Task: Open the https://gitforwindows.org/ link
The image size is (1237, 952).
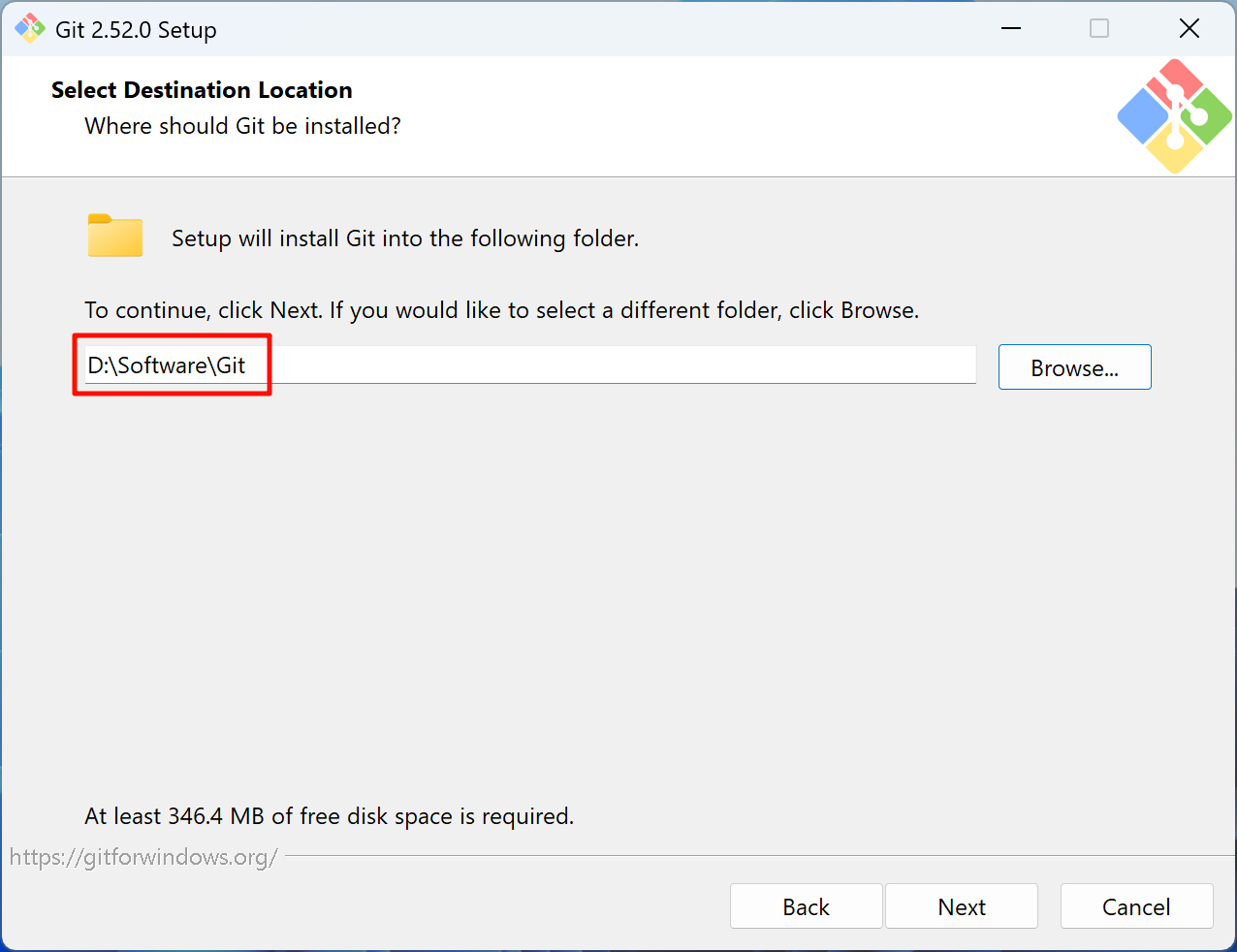Action: (x=143, y=857)
